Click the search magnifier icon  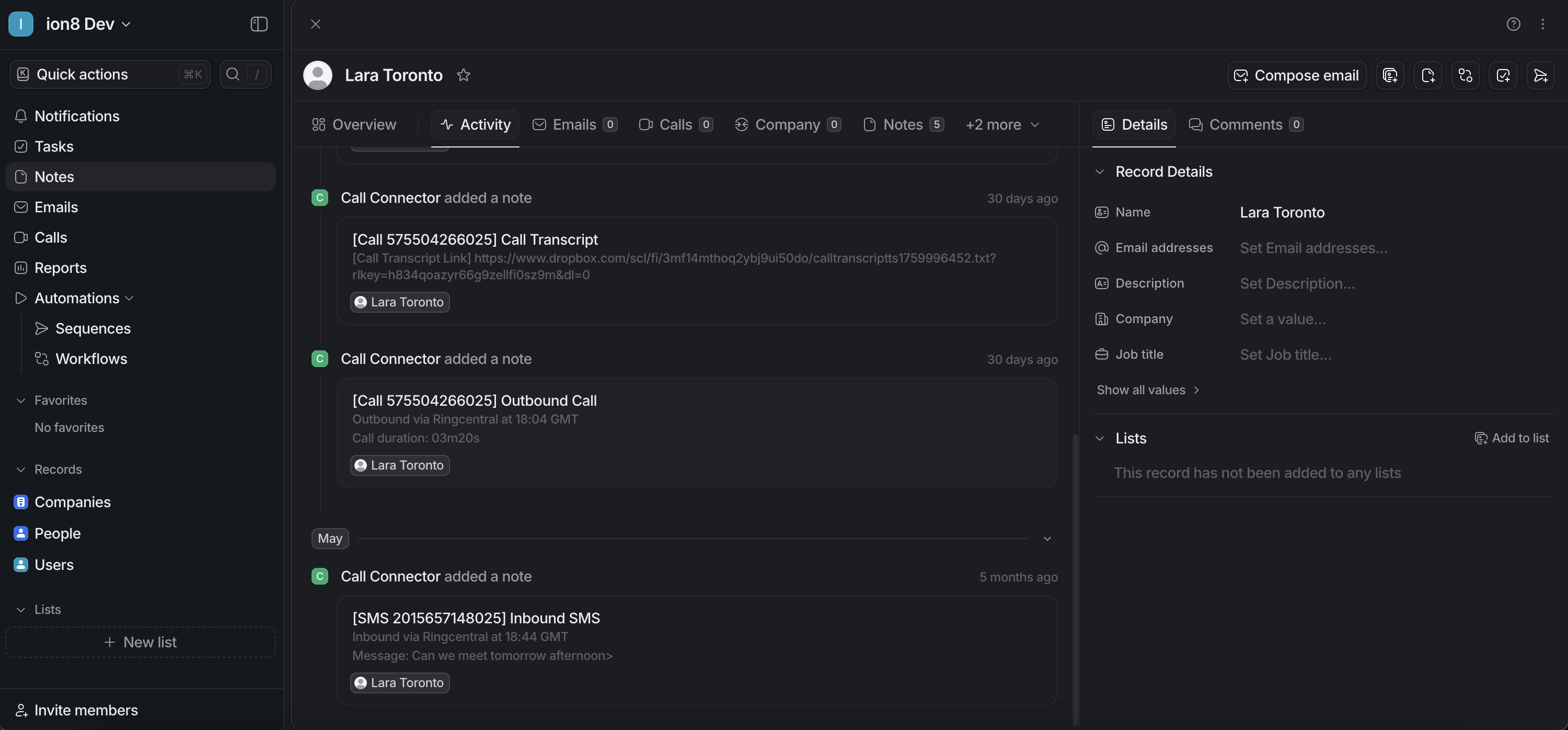pyautogui.click(x=233, y=74)
